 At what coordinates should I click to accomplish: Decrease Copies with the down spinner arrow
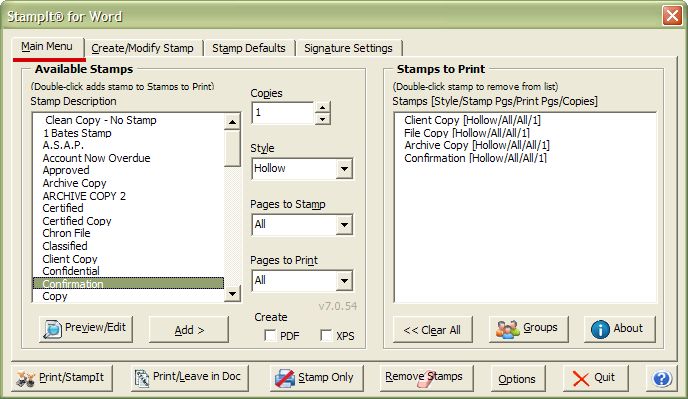[x=322, y=119]
